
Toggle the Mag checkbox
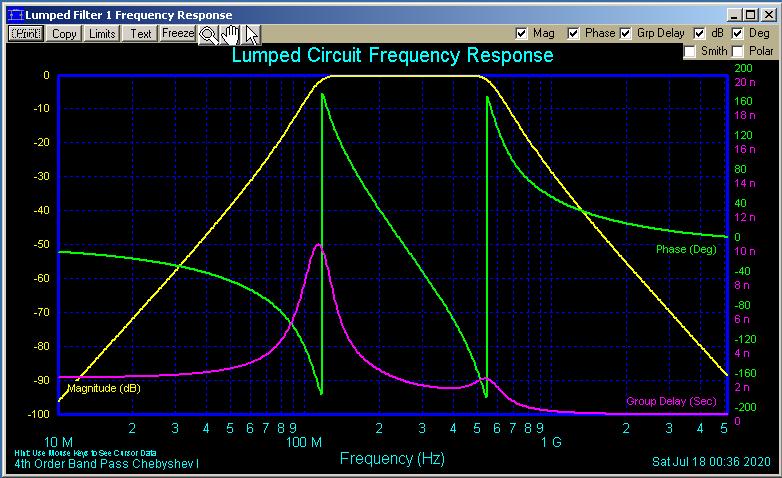pos(521,33)
